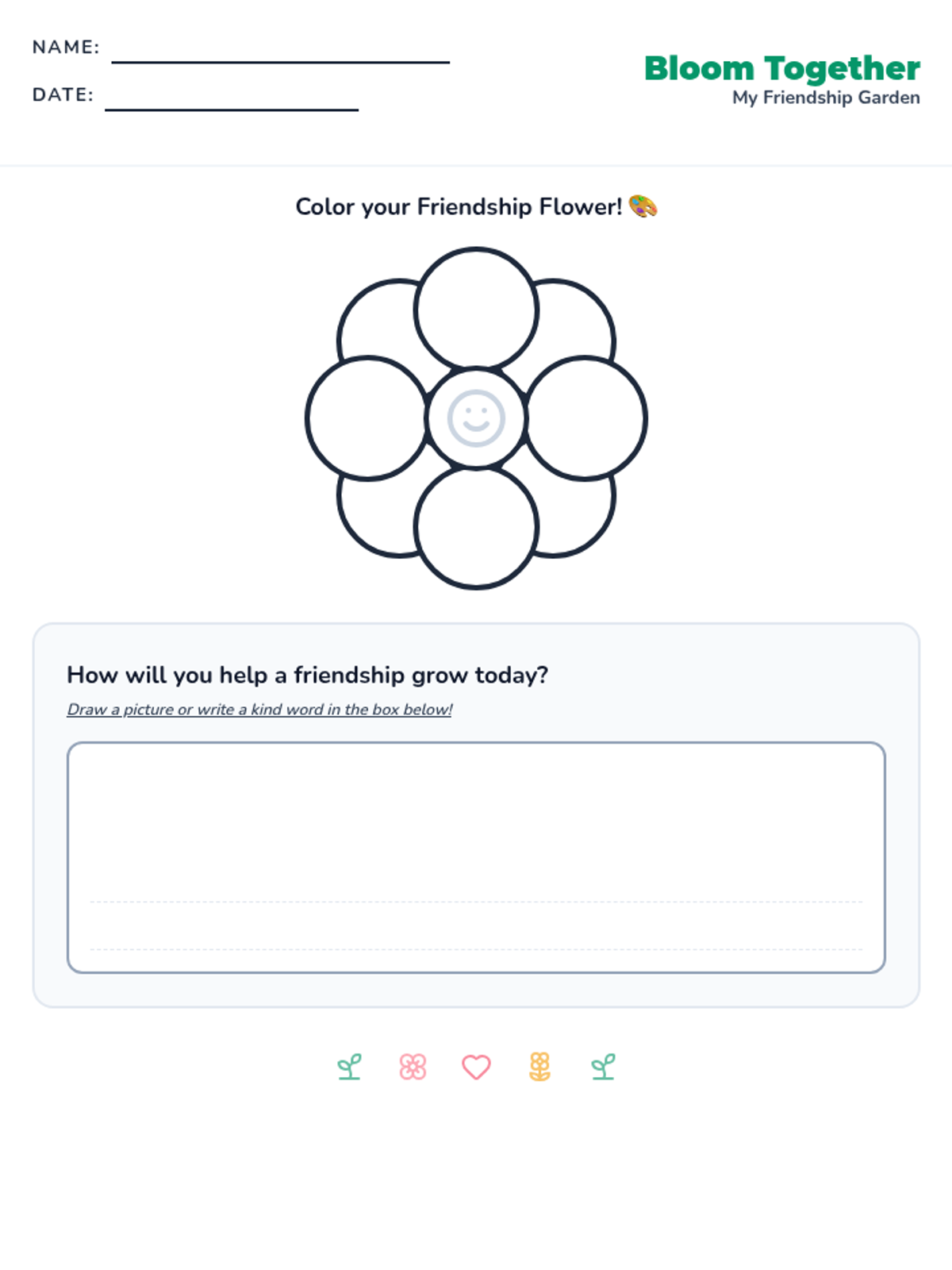Select the left petal of the flower
The height and width of the screenshot is (1270, 952).
coord(367,418)
